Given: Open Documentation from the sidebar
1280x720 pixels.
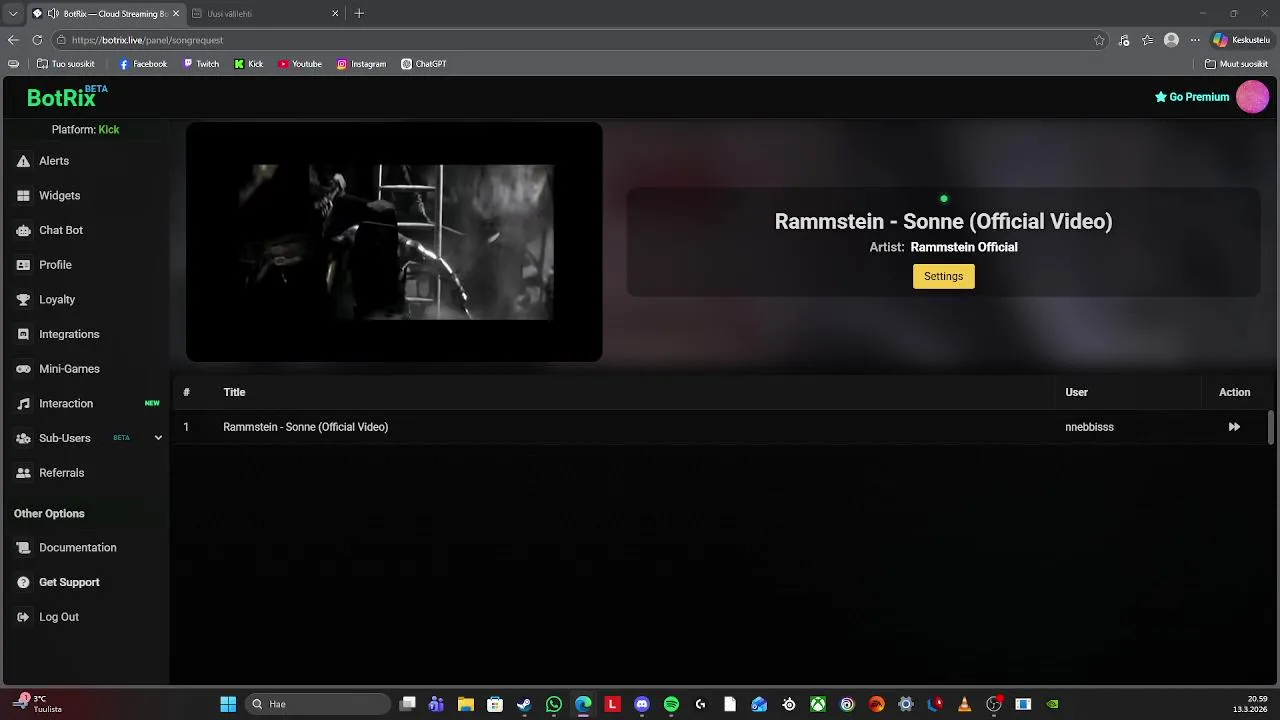Looking at the screenshot, I should pyautogui.click(x=77, y=548).
